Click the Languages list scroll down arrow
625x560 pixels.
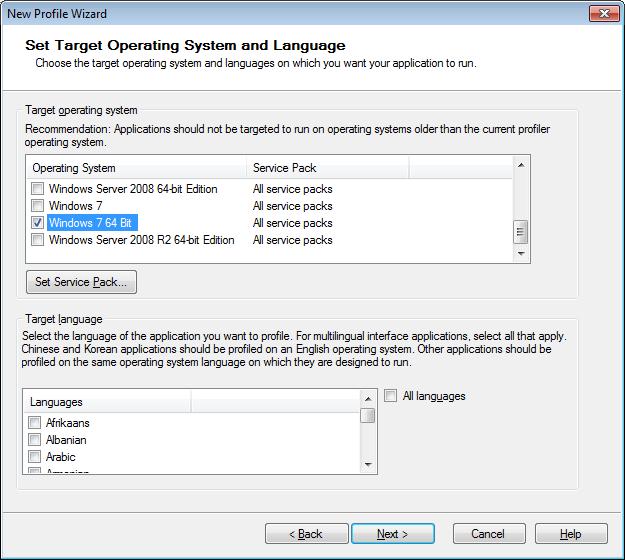[x=368, y=465]
